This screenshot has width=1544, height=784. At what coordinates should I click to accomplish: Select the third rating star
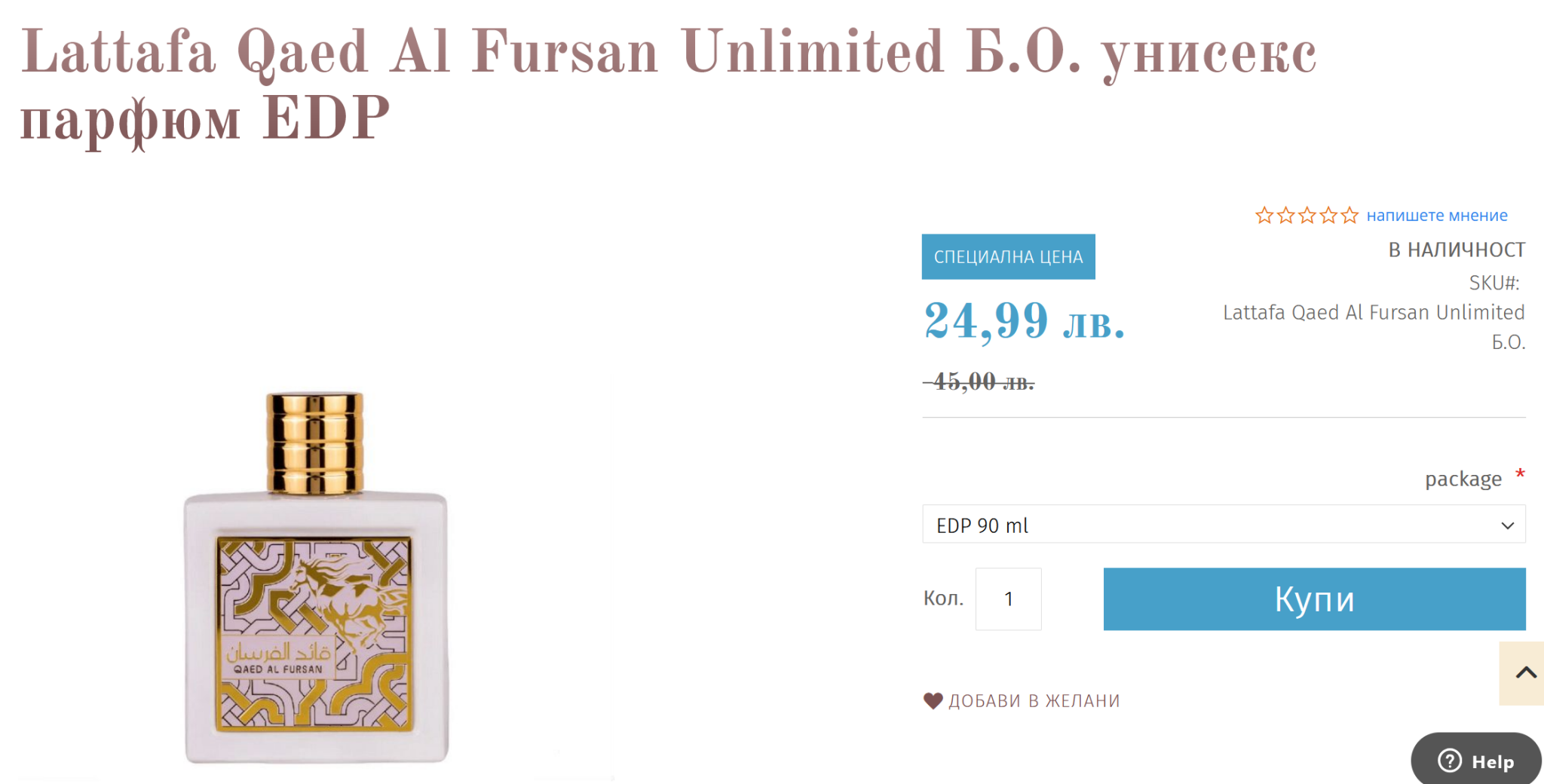[x=1307, y=216]
